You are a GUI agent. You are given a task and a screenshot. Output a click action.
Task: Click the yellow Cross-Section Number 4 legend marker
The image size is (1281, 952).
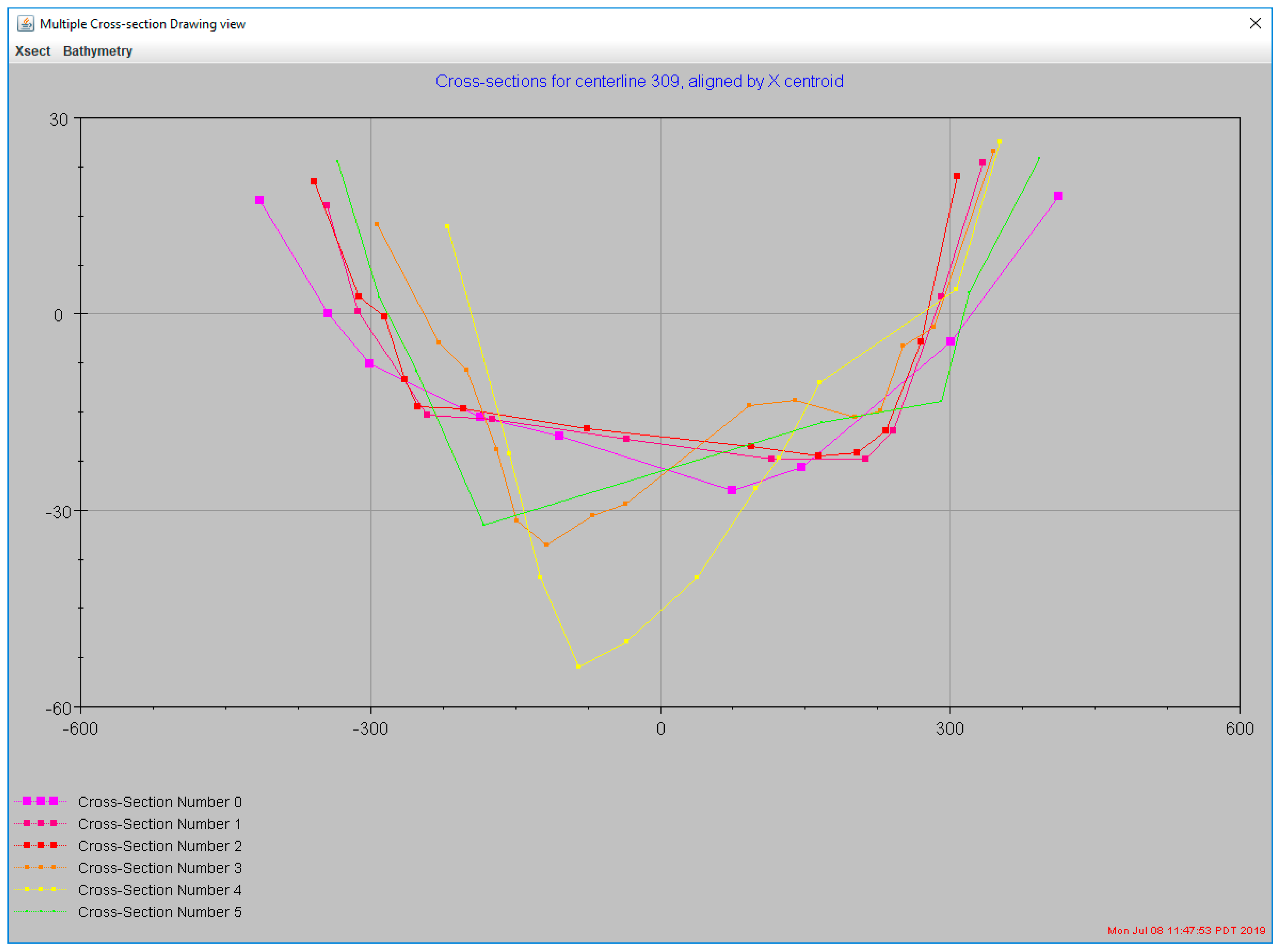click(x=40, y=889)
